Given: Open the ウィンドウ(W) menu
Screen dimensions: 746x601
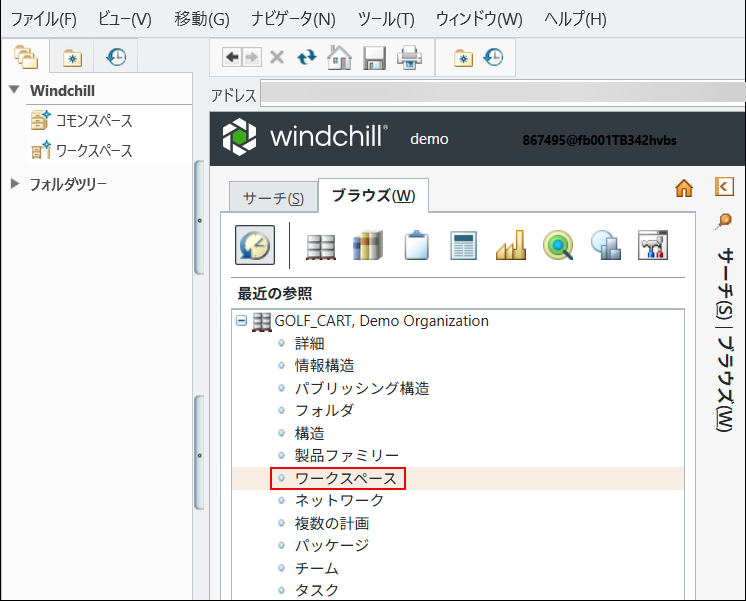Looking at the screenshot, I should click(x=479, y=19).
